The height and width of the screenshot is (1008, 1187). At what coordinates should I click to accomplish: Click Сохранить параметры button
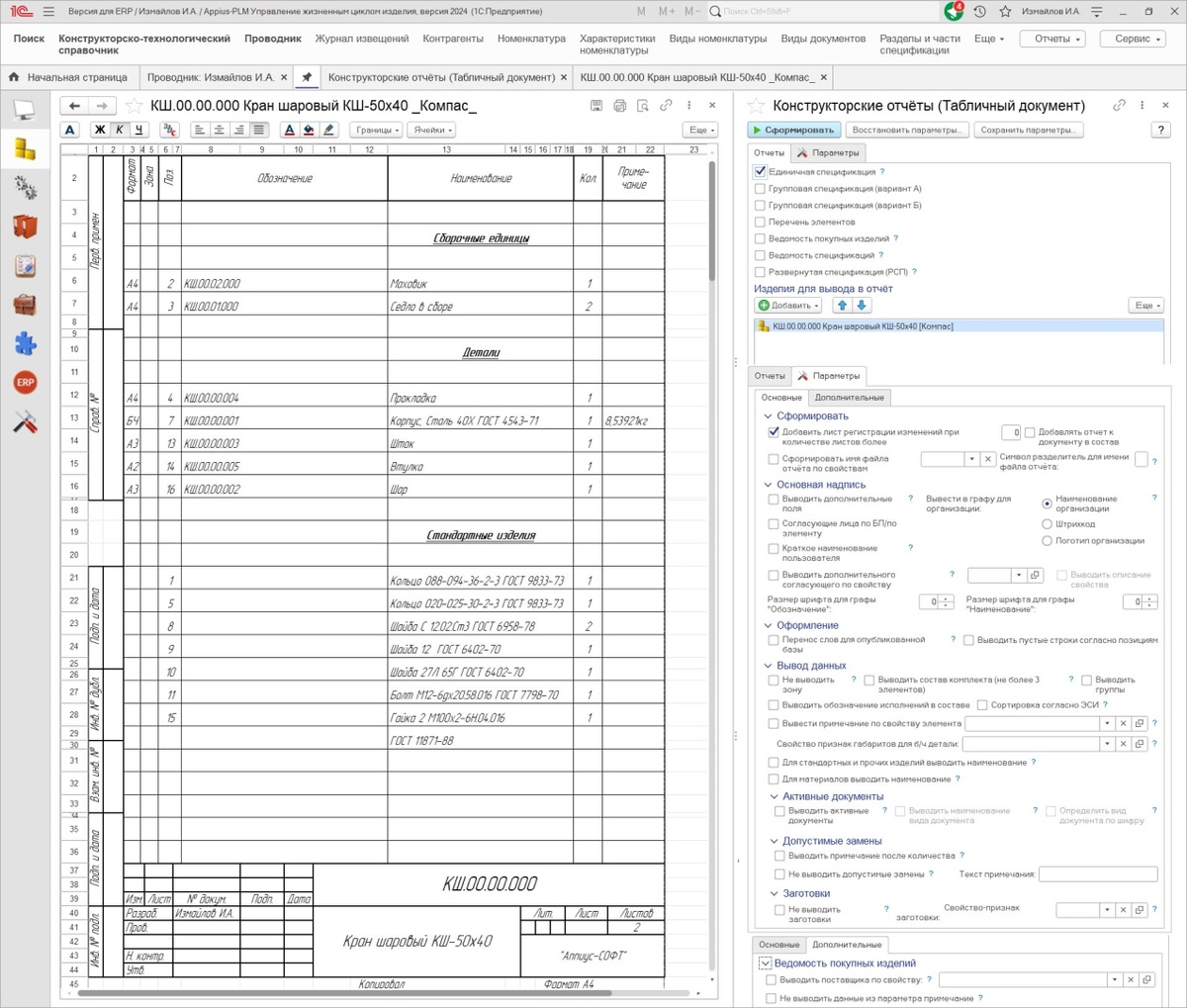click(1029, 130)
